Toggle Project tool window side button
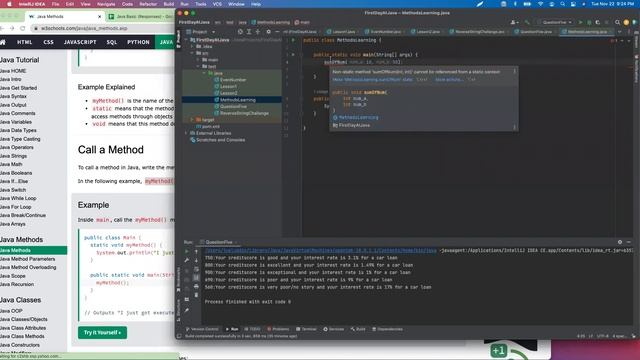This screenshot has height=360, width=640. (x=178, y=39)
